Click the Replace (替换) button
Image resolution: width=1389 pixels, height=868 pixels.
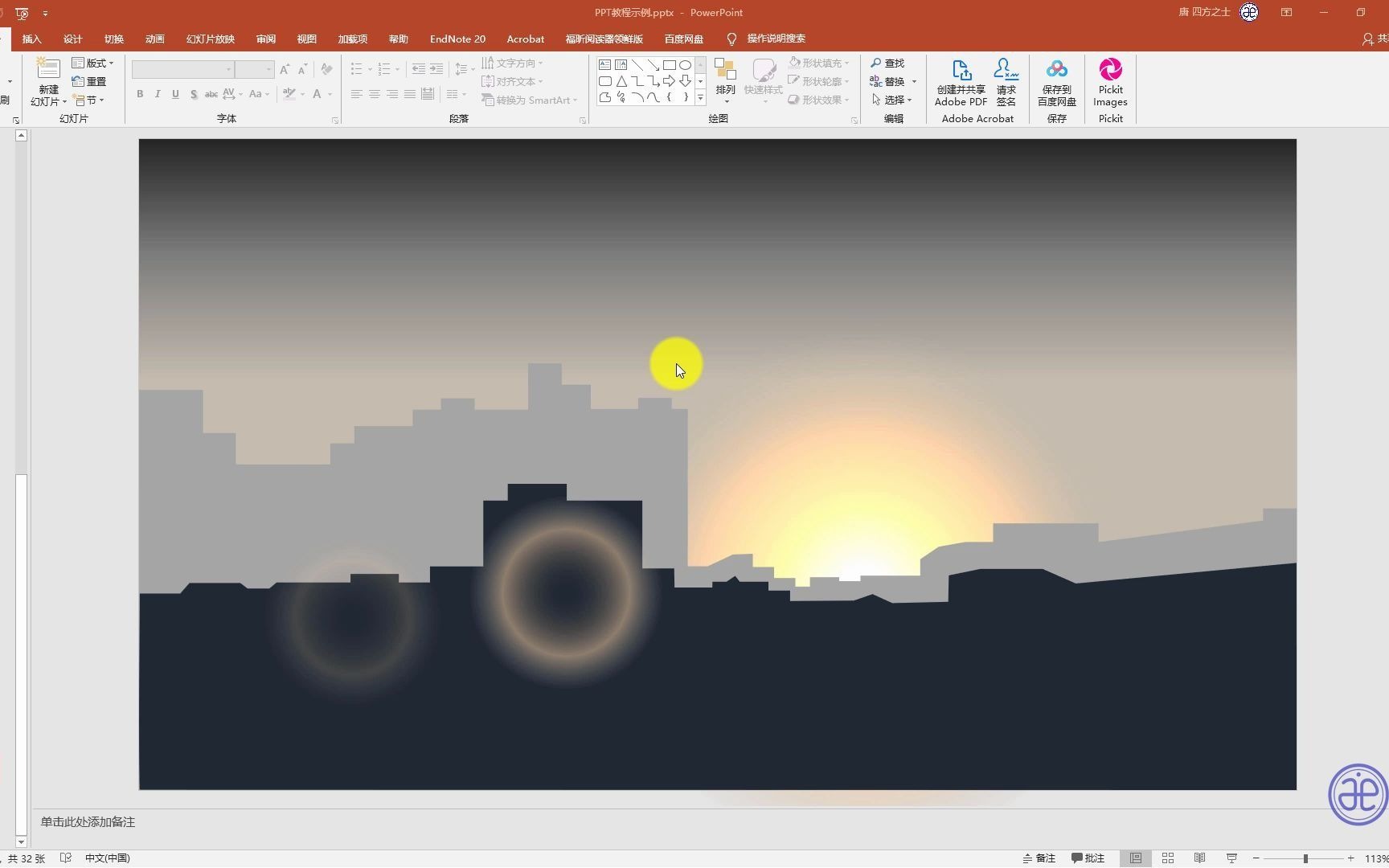(x=887, y=81)
